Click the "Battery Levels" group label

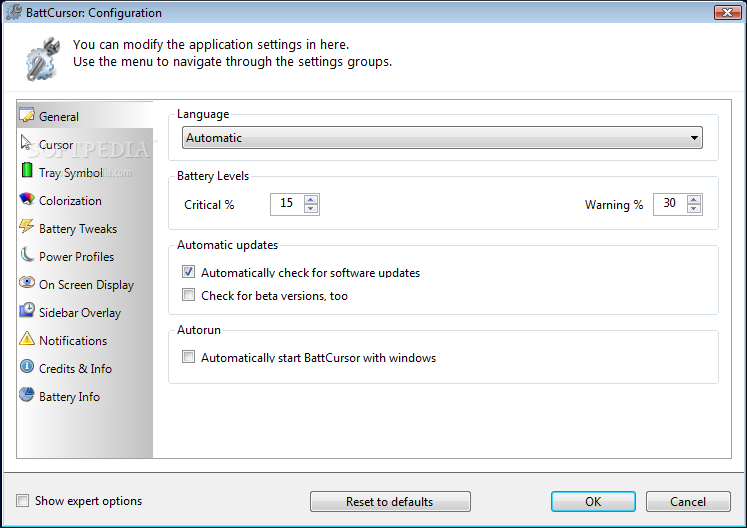point(213,176)
